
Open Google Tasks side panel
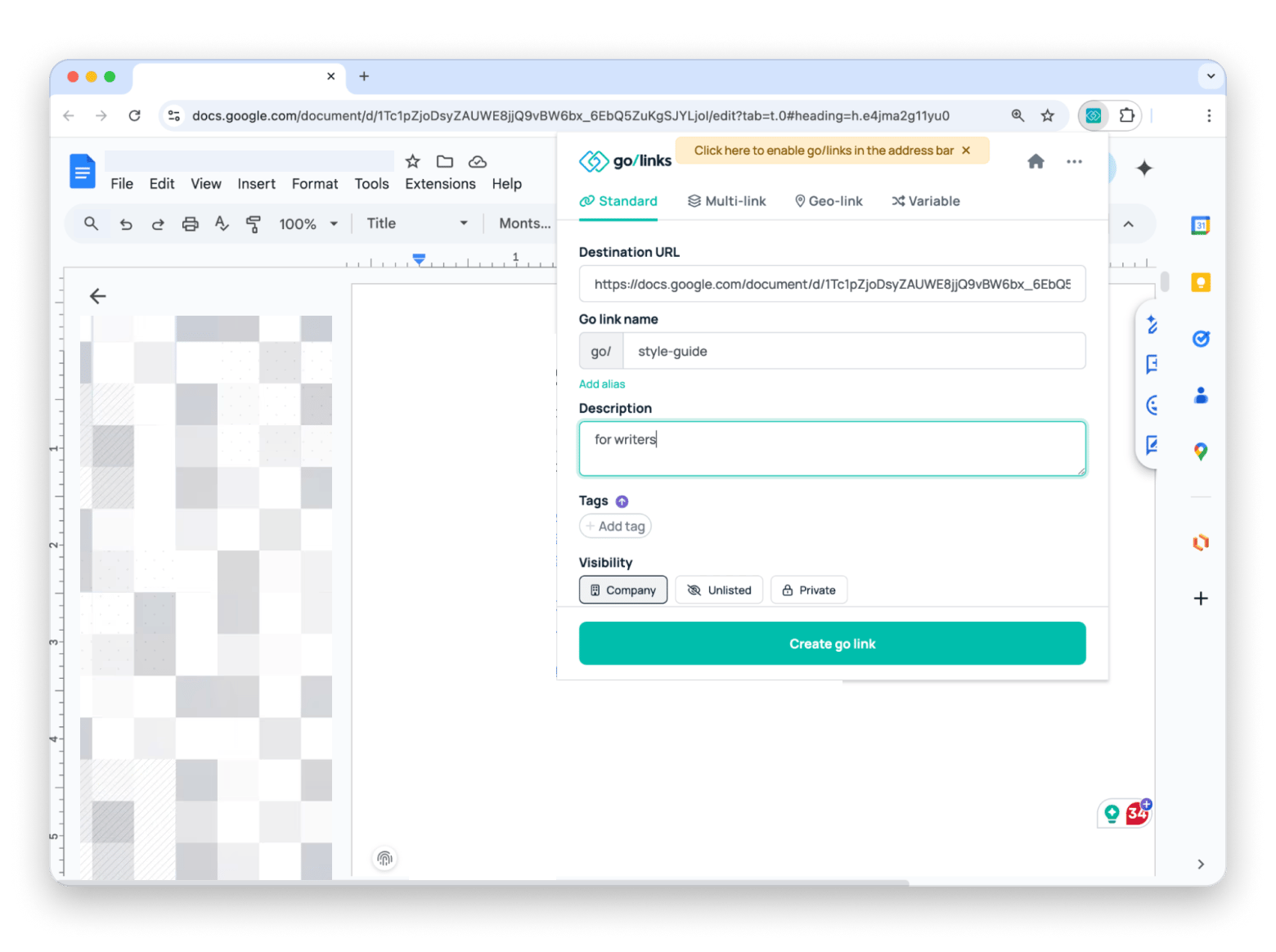[1201, 339]
